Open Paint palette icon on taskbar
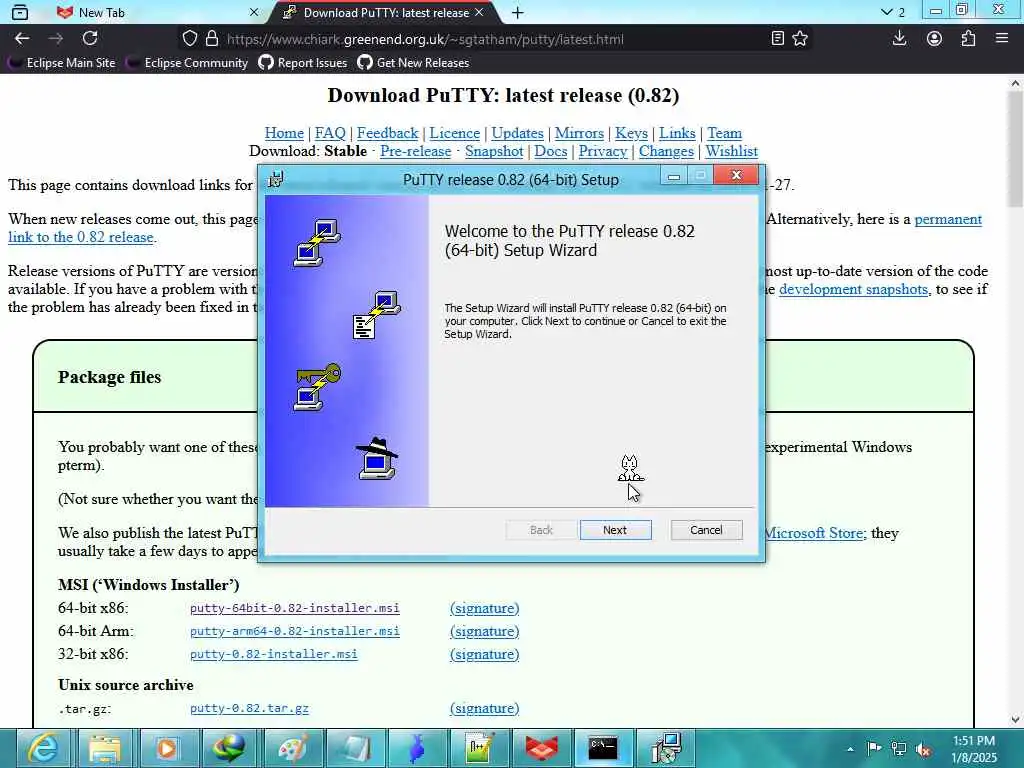The height and width of the screenshot is (768, 1024). 293,748
